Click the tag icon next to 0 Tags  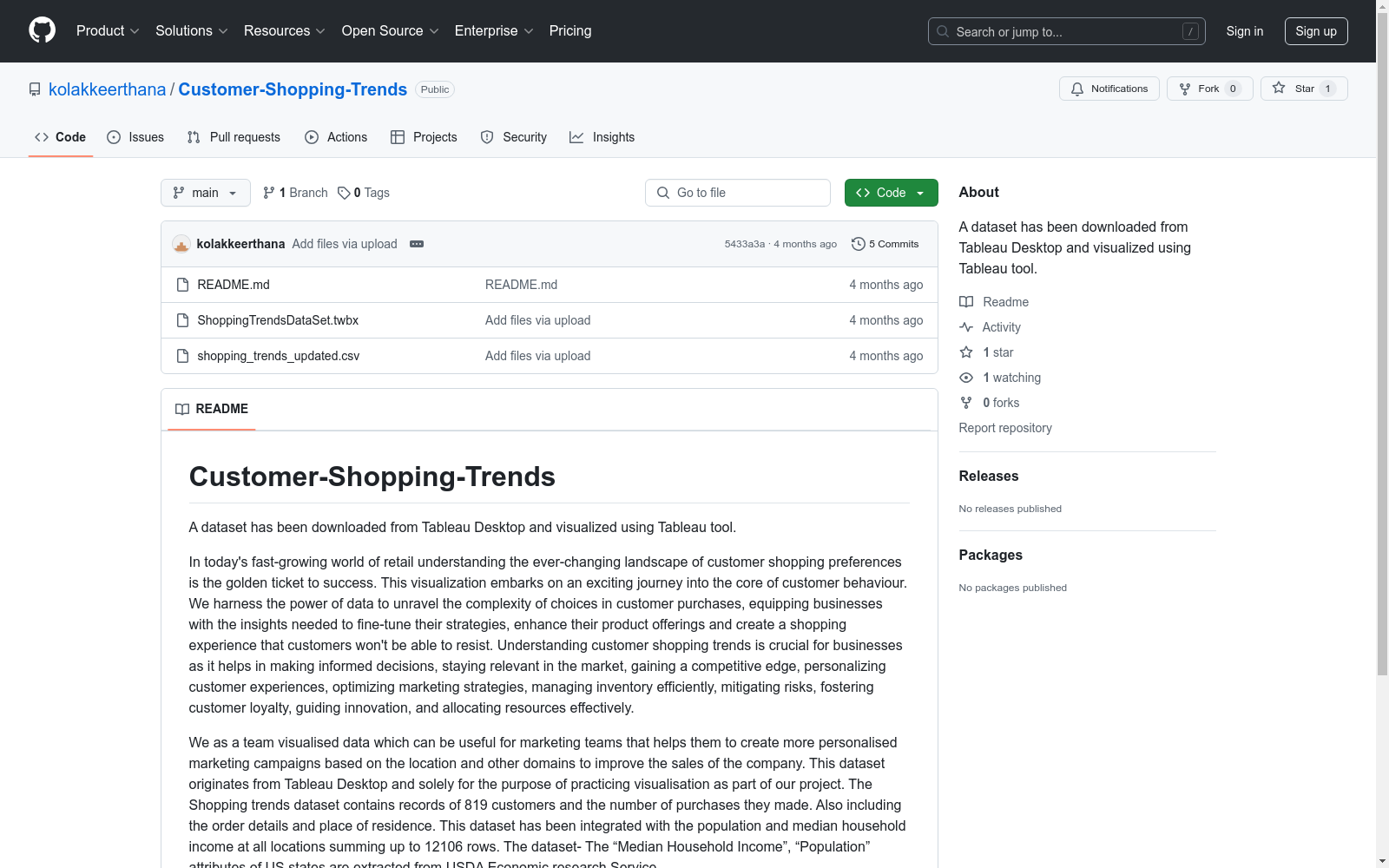pyautogui.click(x=344, y=193)
